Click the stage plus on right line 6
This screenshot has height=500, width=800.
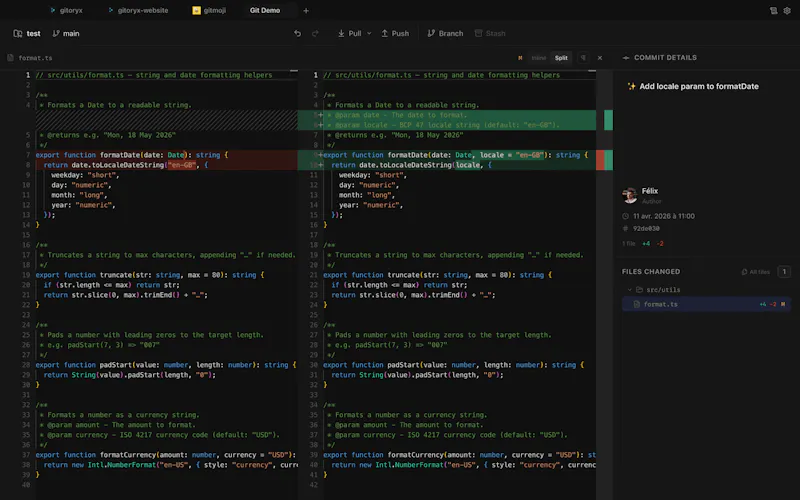point(320,125)
